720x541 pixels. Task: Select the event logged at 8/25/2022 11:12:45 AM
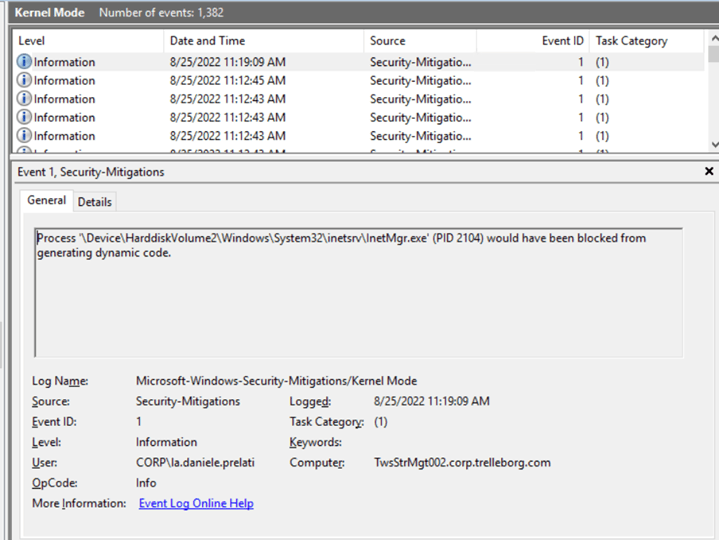(x=358, y=80)
